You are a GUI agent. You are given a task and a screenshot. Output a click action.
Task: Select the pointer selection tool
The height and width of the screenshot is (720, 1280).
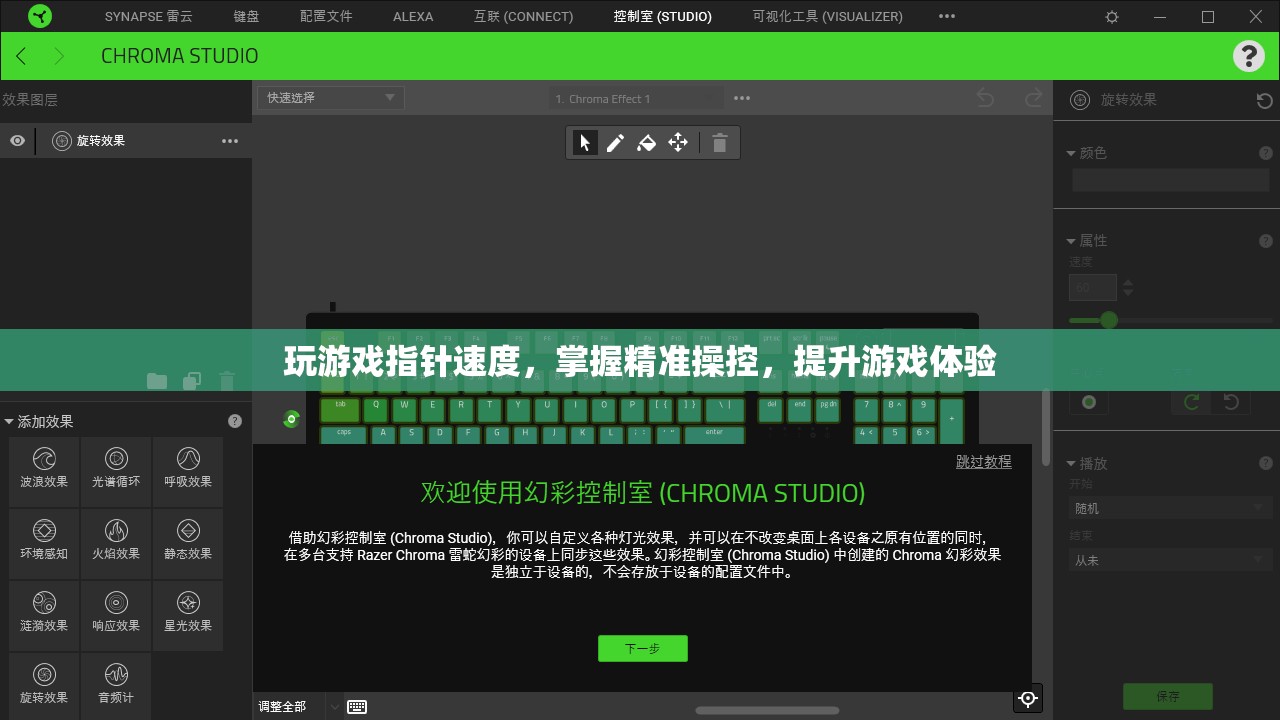click(585, 143)
